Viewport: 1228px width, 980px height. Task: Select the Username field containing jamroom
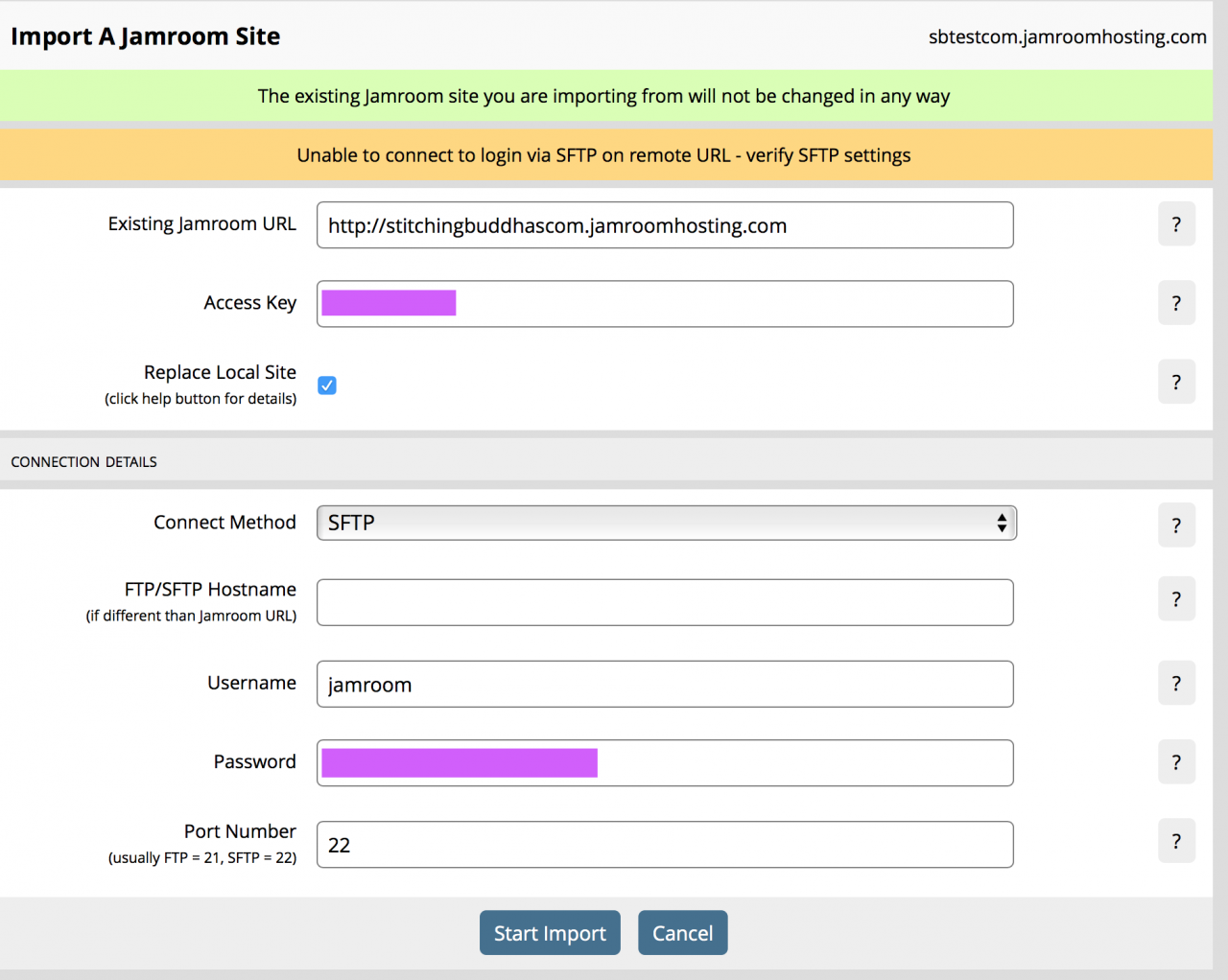coord(665,685)
